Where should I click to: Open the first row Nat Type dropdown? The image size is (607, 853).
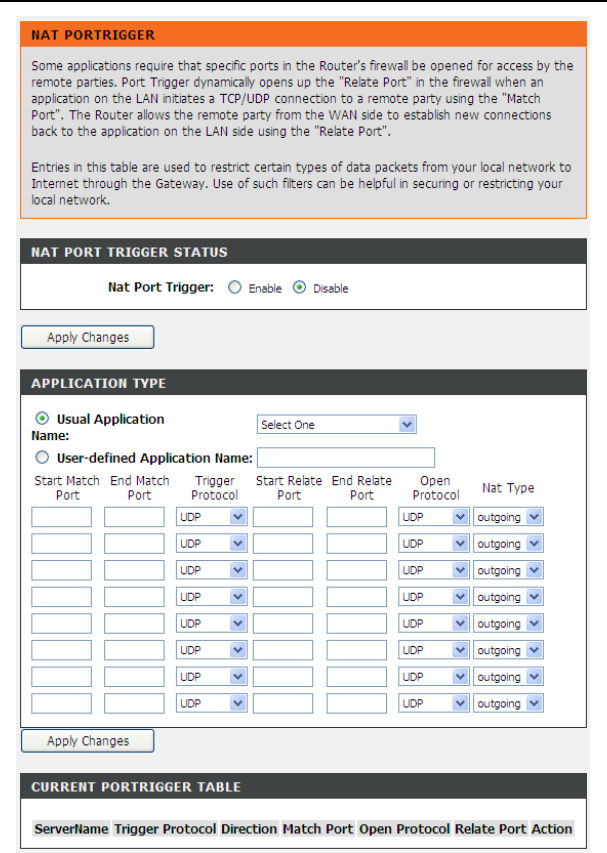click(508, 517)
